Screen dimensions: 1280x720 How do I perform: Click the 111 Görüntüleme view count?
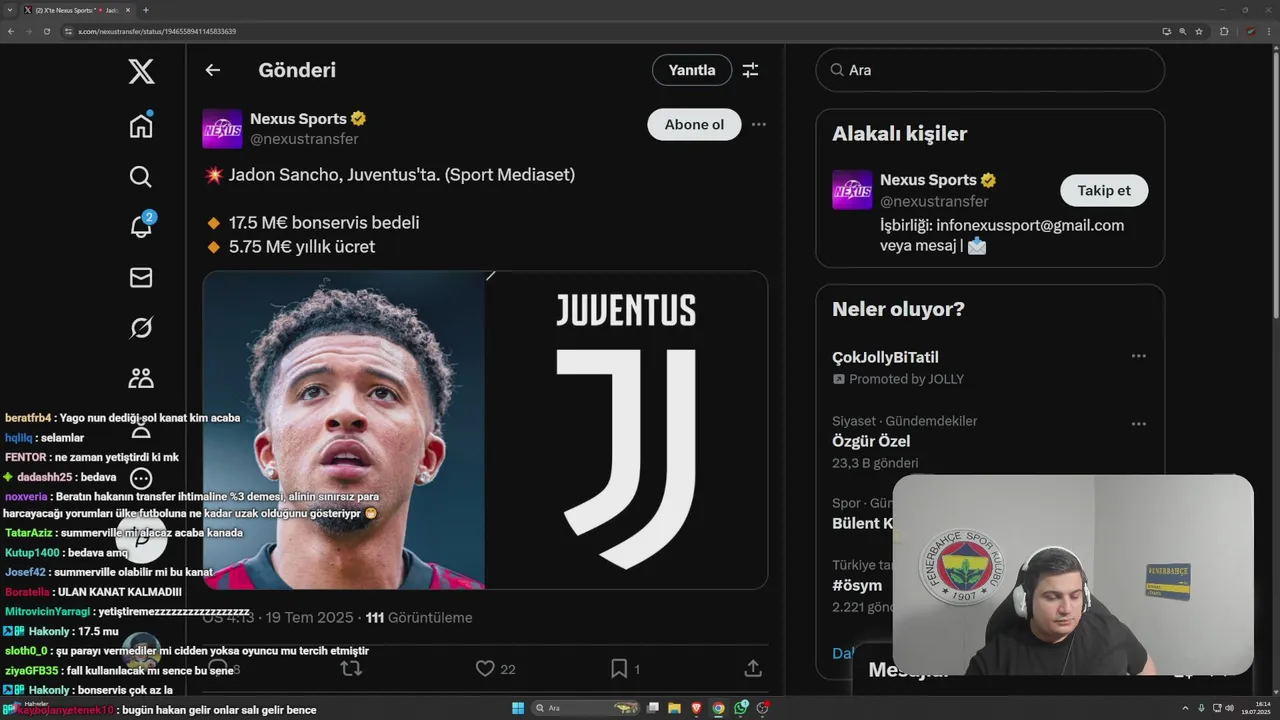point(419,618)
